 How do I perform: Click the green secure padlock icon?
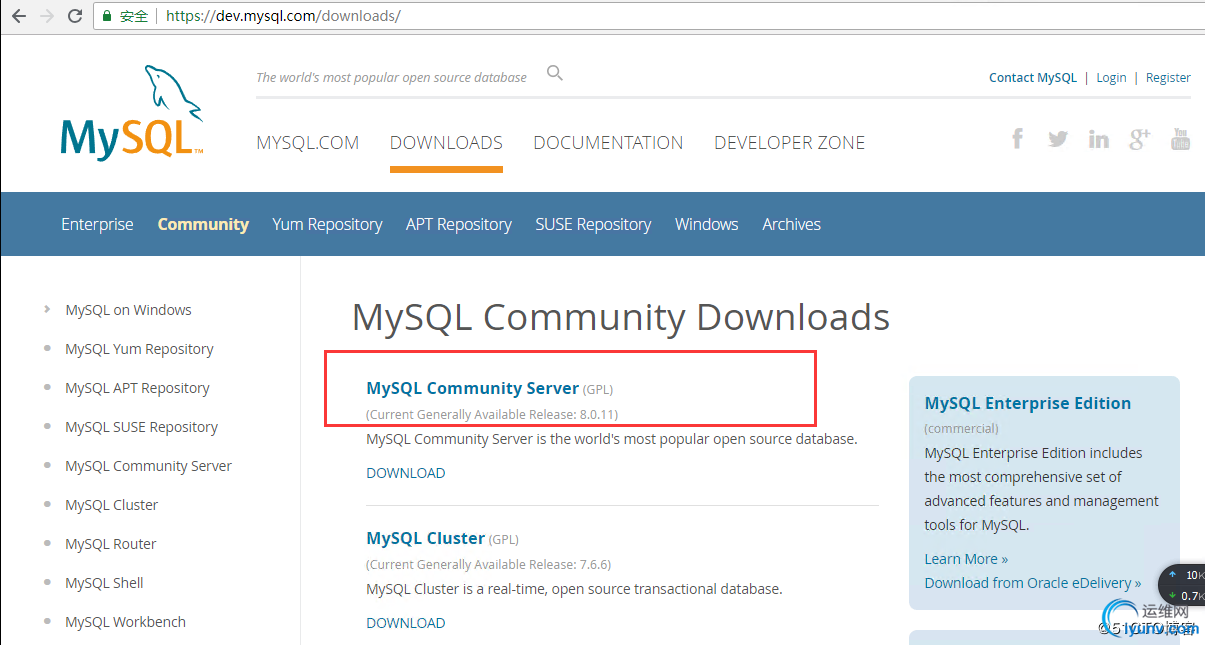pos(107,16)
